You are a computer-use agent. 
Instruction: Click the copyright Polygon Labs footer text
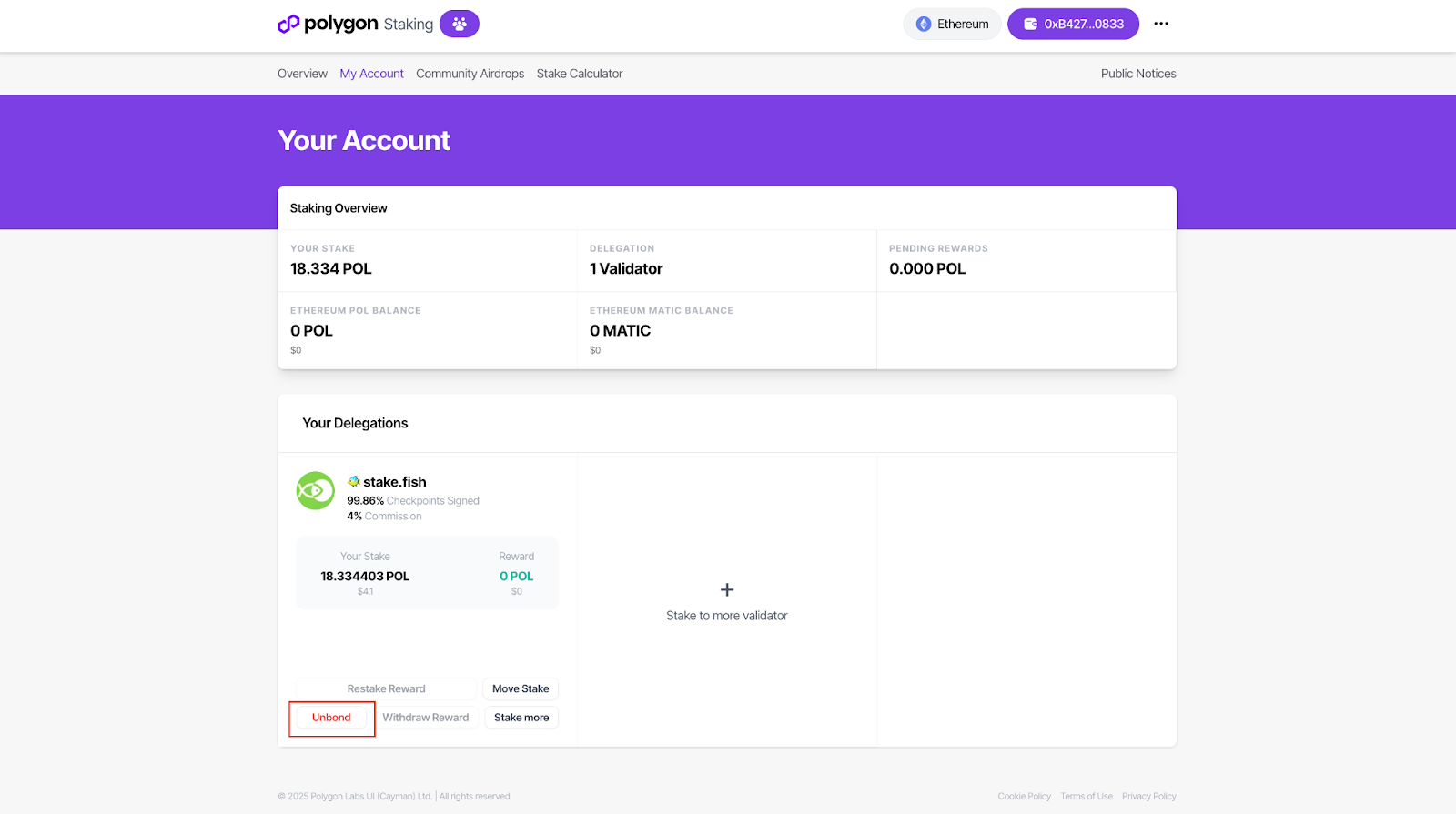[x=394, y=796]
